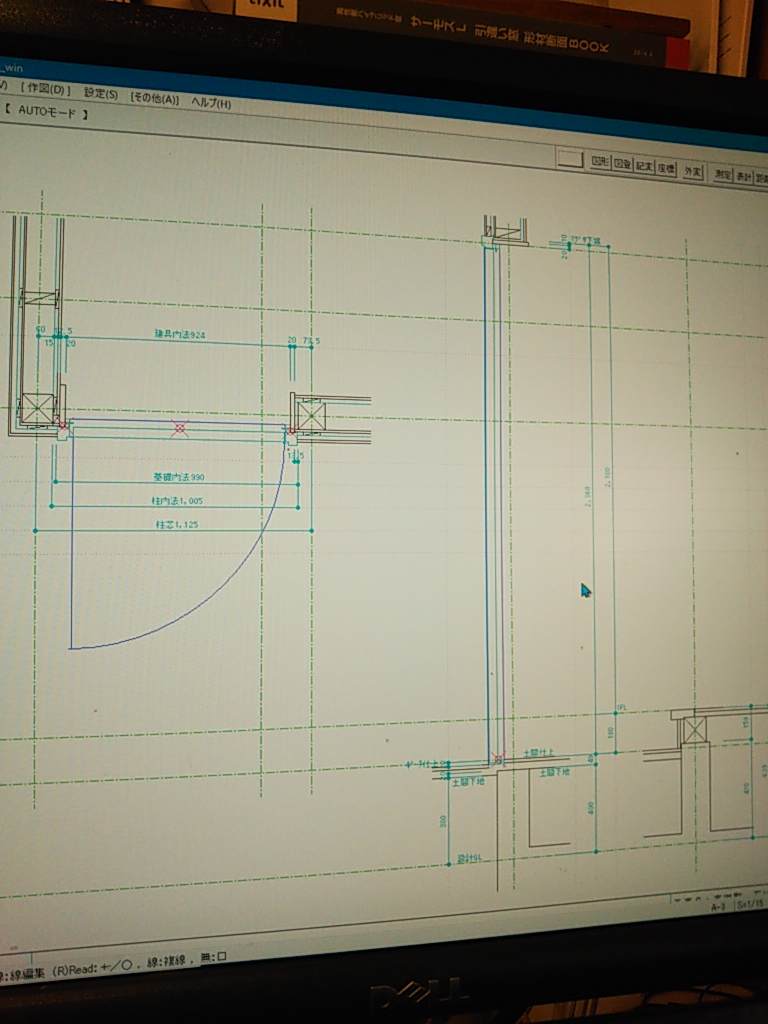The height and width of the screenshot is (1024, 768).
Task: Select the 図形 toolbar button
Action: point(600,161)
